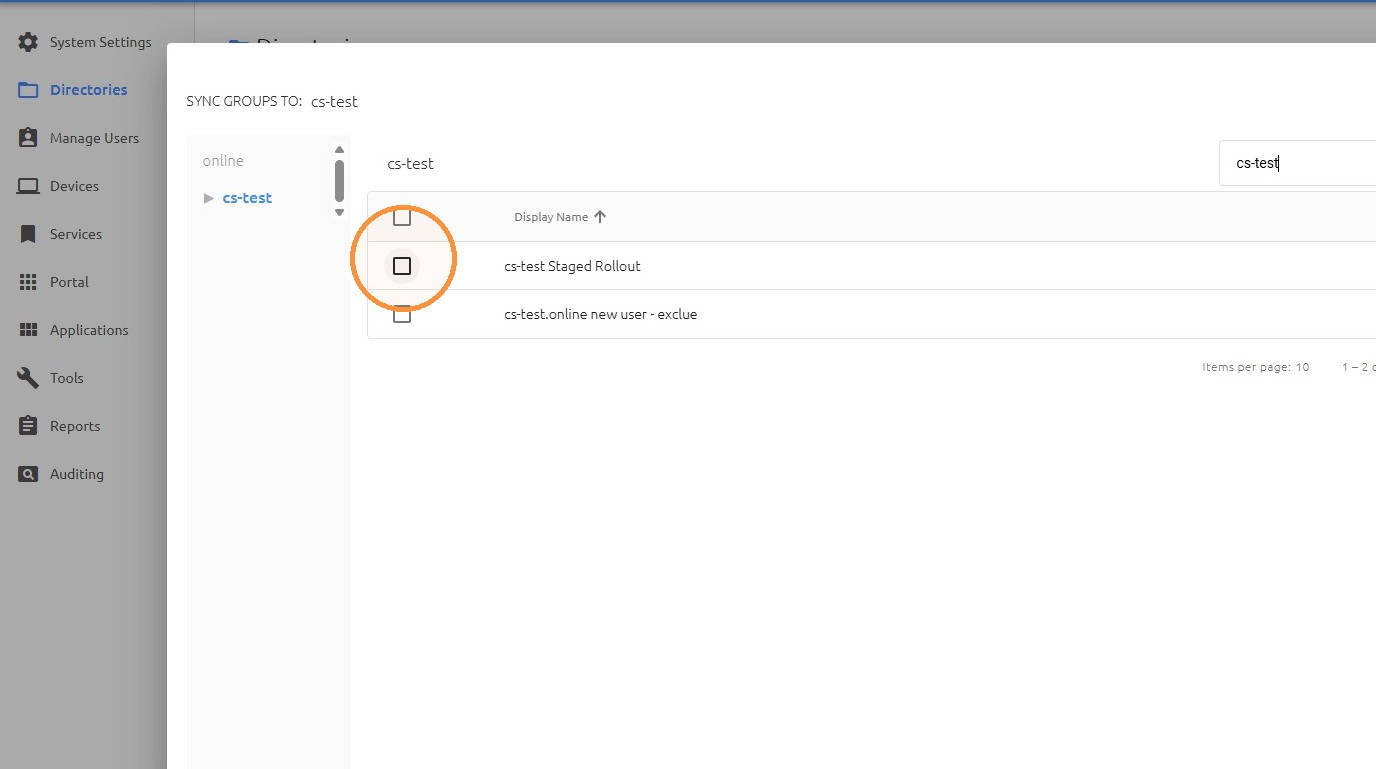This screenshot has height=769, width=1376.
Task: Click the Reports clipboard icon
Action: click(x=28, y=426)
